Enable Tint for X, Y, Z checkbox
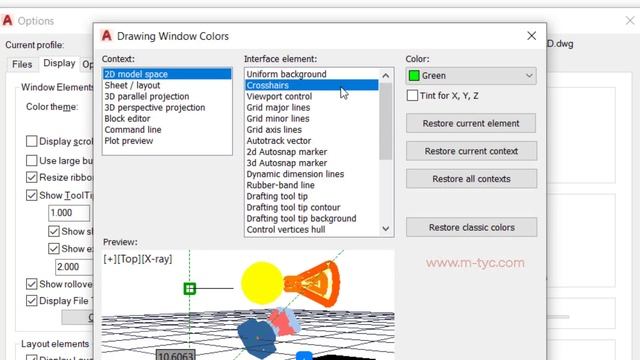The width and height of the screenshot is (640, 360). pyautogui.click(x=412, y=96)
